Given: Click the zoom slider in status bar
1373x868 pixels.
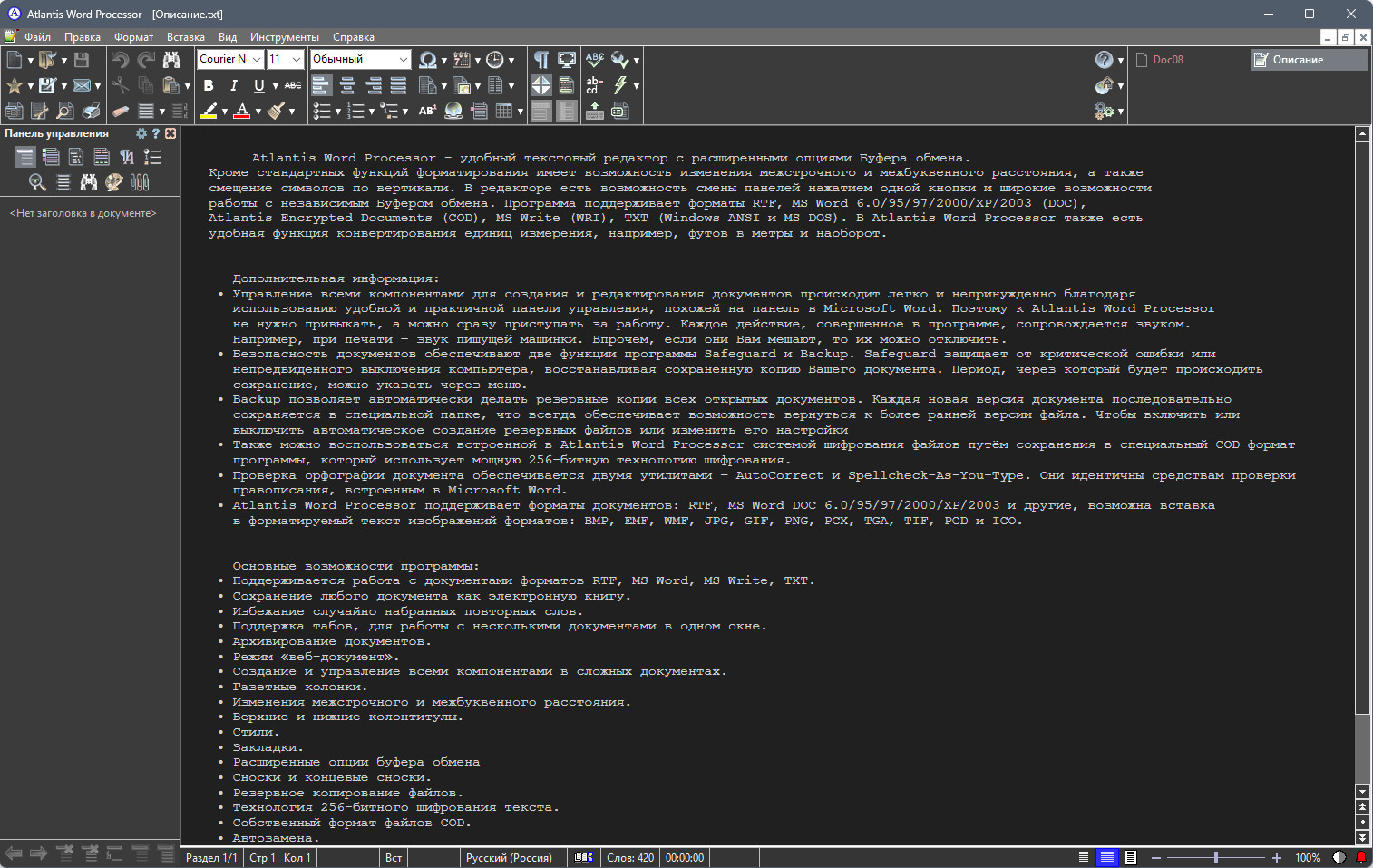Looking at the screenshot, I should (x=1215, y=857).
